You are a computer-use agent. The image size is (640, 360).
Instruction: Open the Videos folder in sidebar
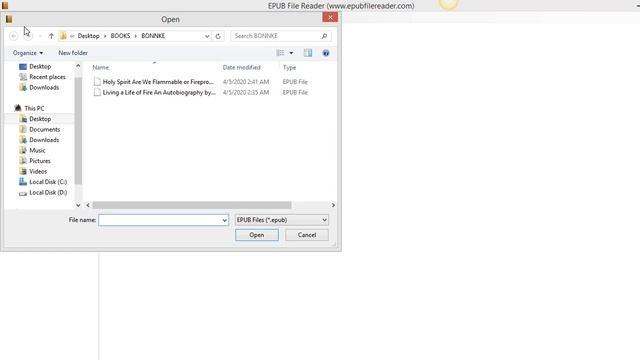click(38, 171)
